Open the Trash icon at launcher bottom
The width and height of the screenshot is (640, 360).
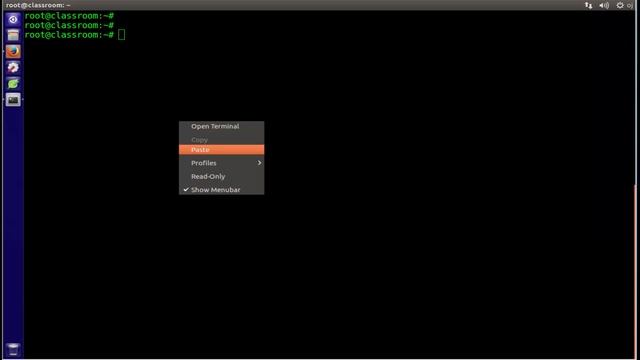click(x=13, y=349)
